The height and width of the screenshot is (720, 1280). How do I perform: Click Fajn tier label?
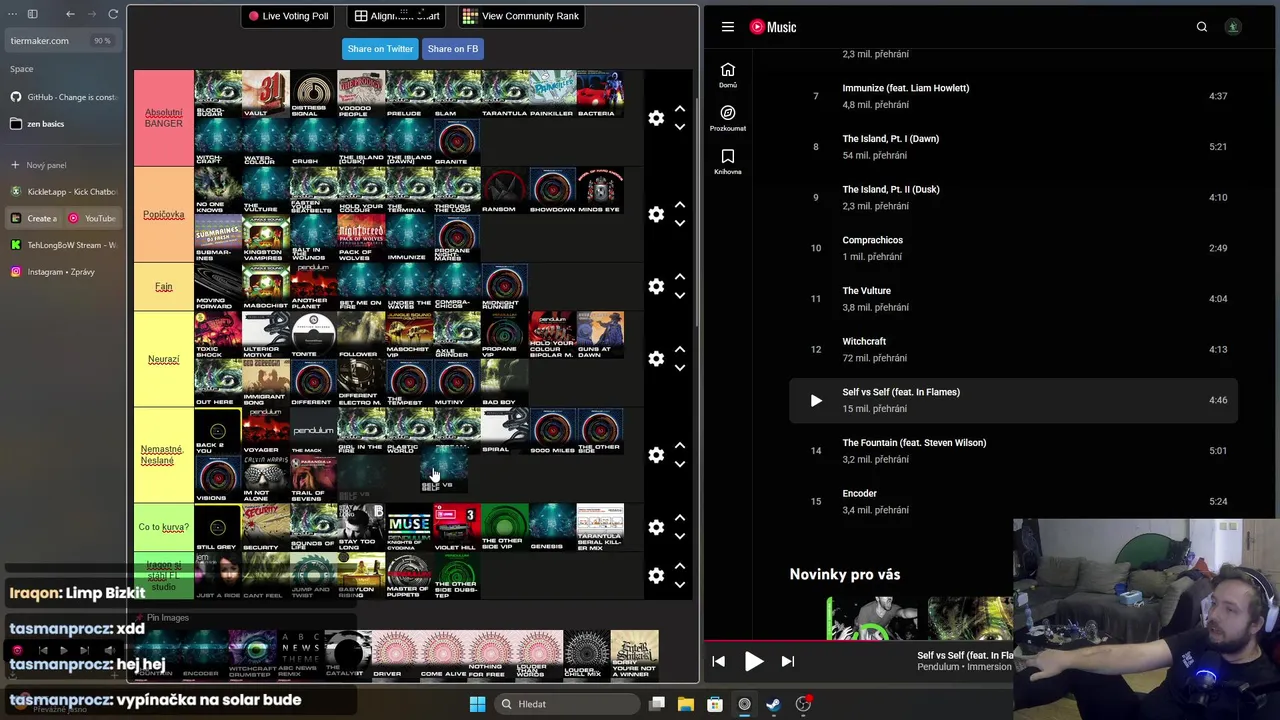coord(164,287)
